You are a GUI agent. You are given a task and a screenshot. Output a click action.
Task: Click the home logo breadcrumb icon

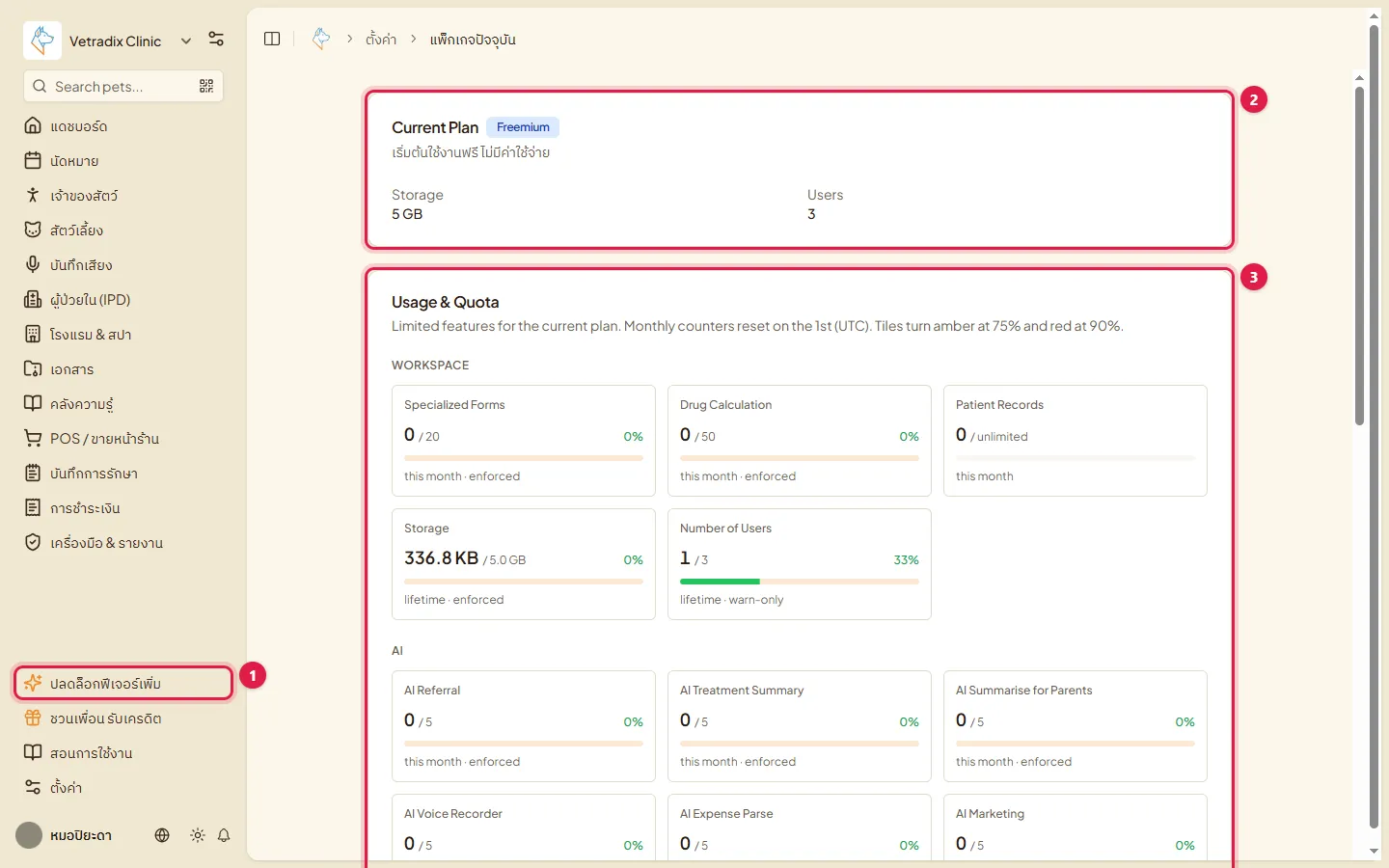321,39
